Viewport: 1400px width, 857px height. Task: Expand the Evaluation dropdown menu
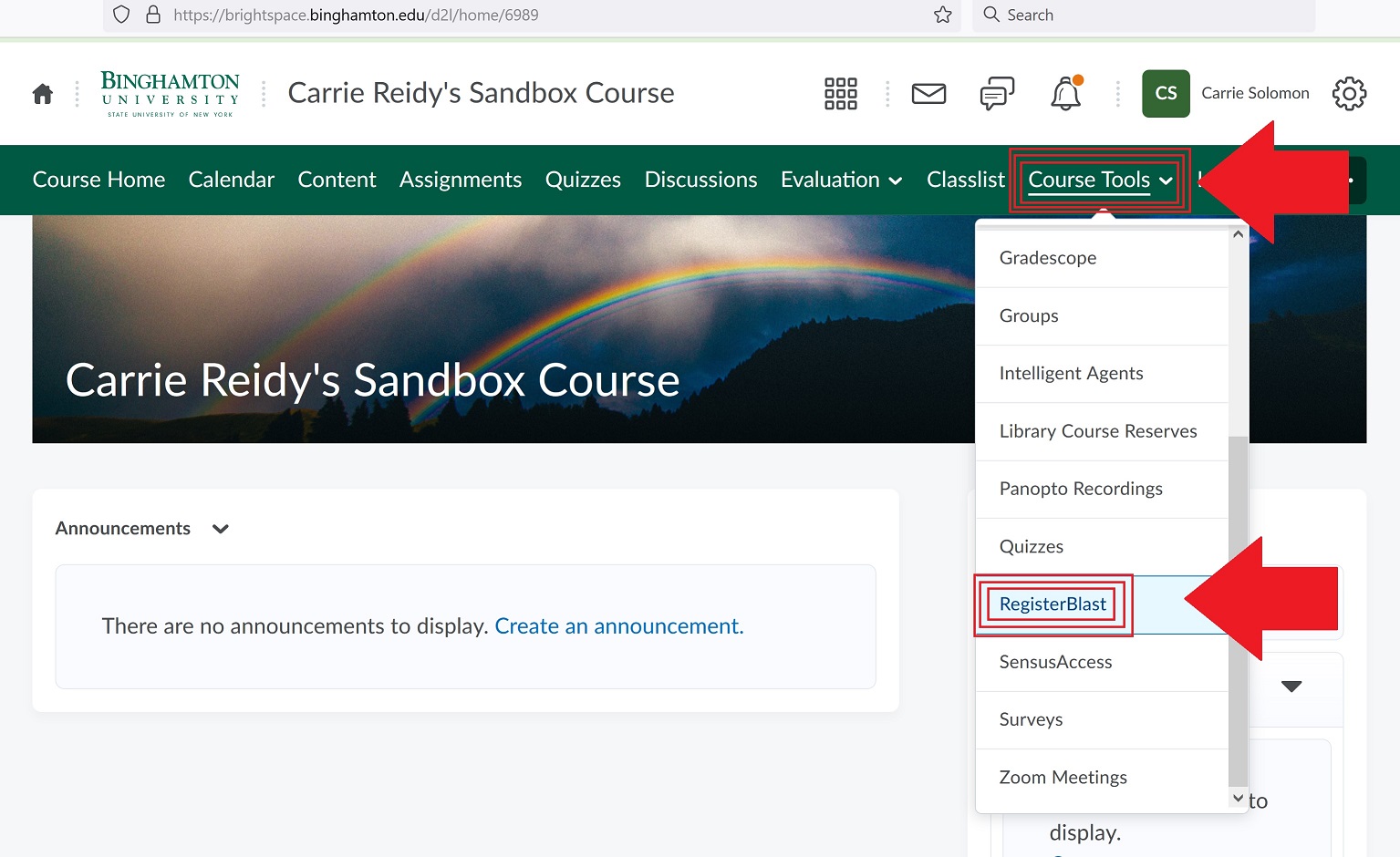(x=841, y=181)
